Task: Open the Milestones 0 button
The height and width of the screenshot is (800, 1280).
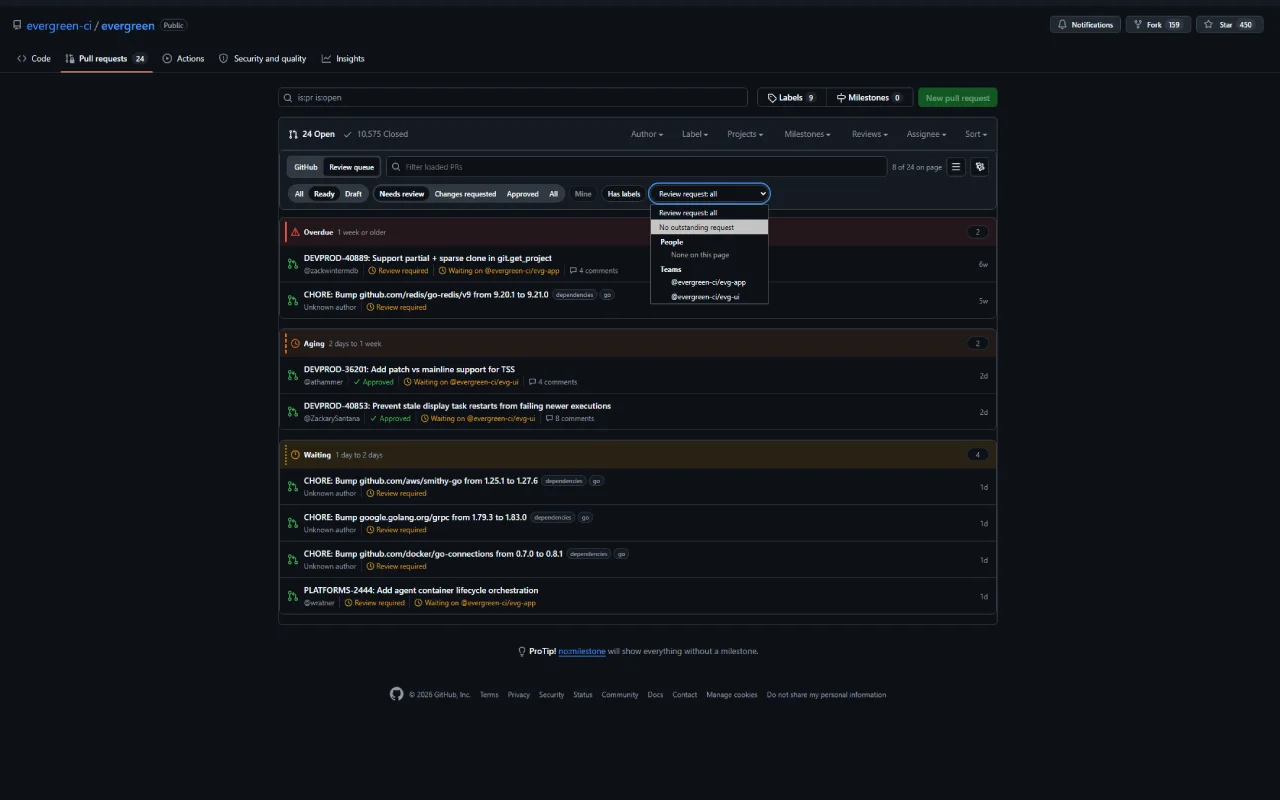Action: coord(869,98)
